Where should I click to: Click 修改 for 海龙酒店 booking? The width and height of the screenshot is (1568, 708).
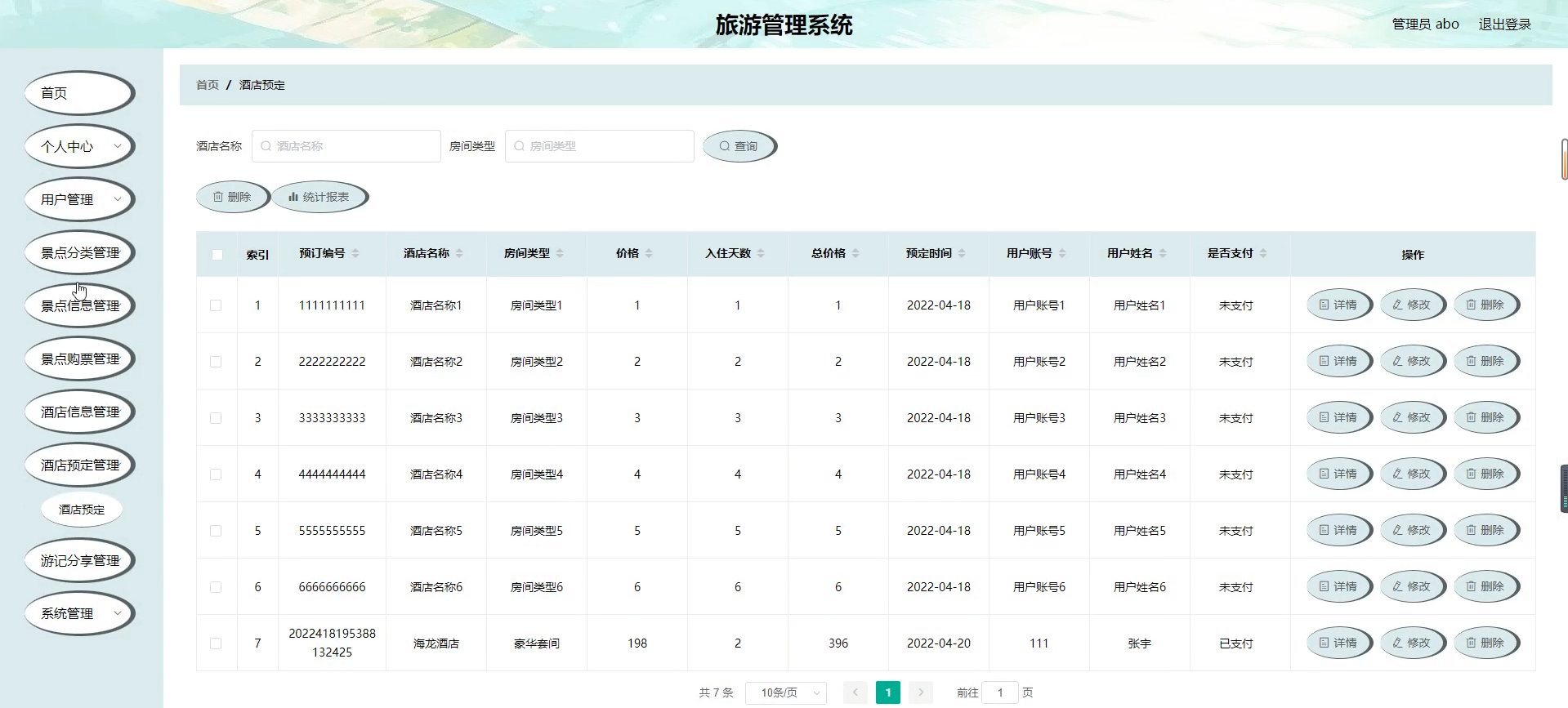(1412, 643)
